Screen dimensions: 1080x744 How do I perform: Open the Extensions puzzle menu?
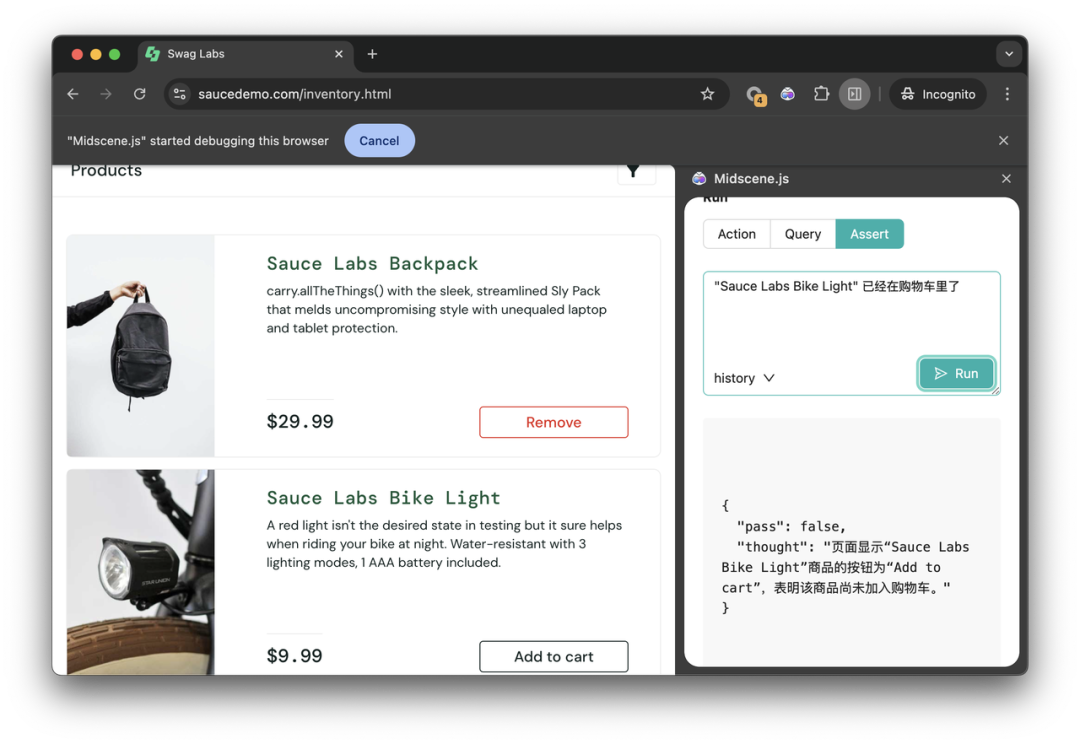pos(821,94)
